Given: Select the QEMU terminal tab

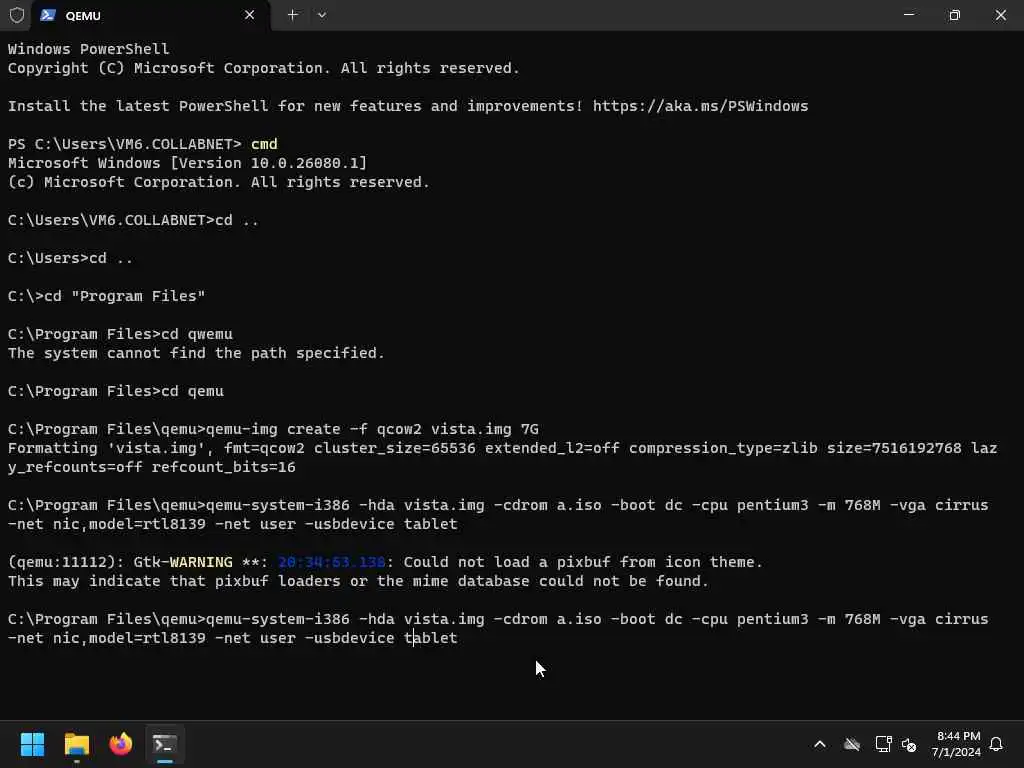Looking at the screenshot, I should (x=151, y=15).
